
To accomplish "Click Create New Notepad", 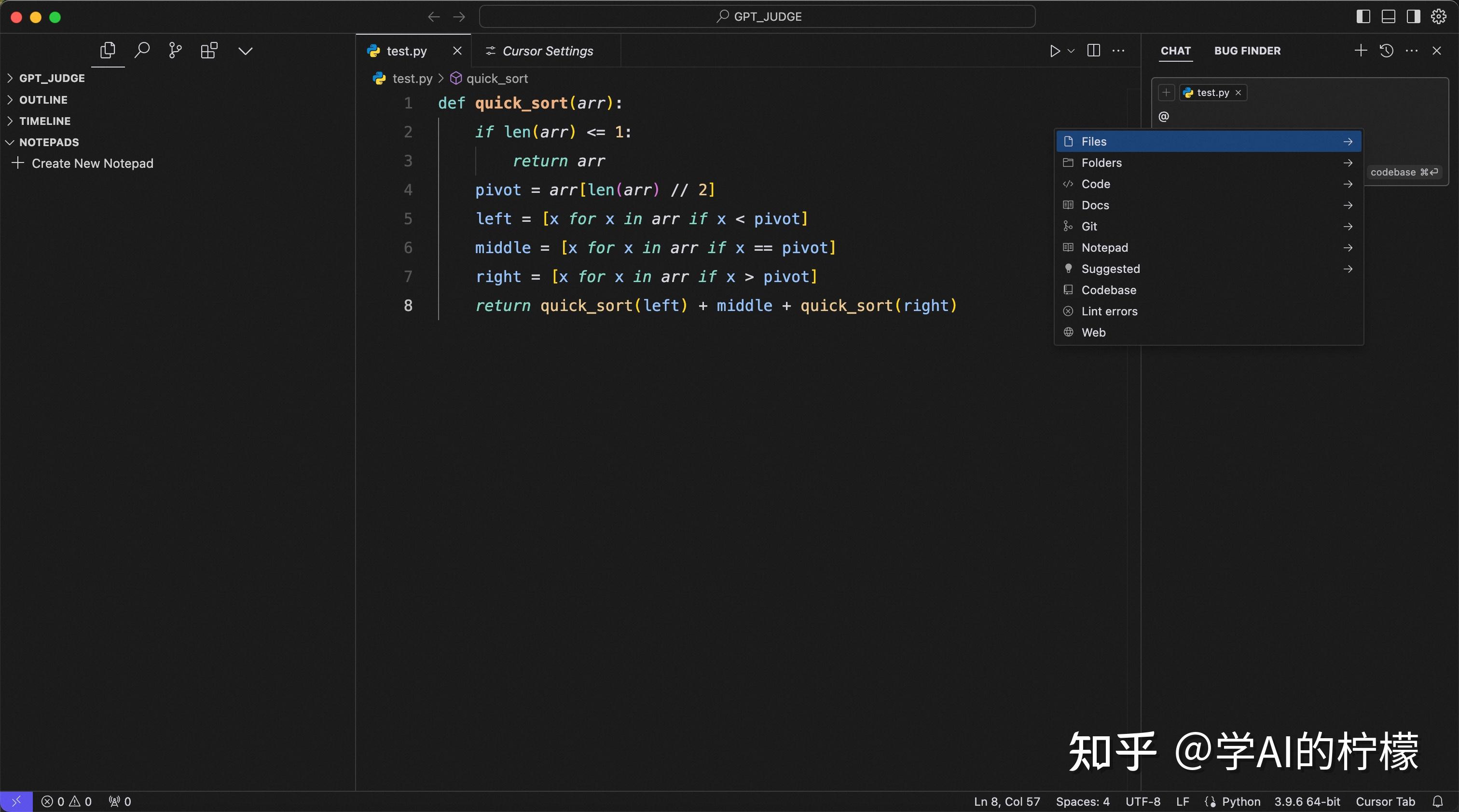I will 92,163.
